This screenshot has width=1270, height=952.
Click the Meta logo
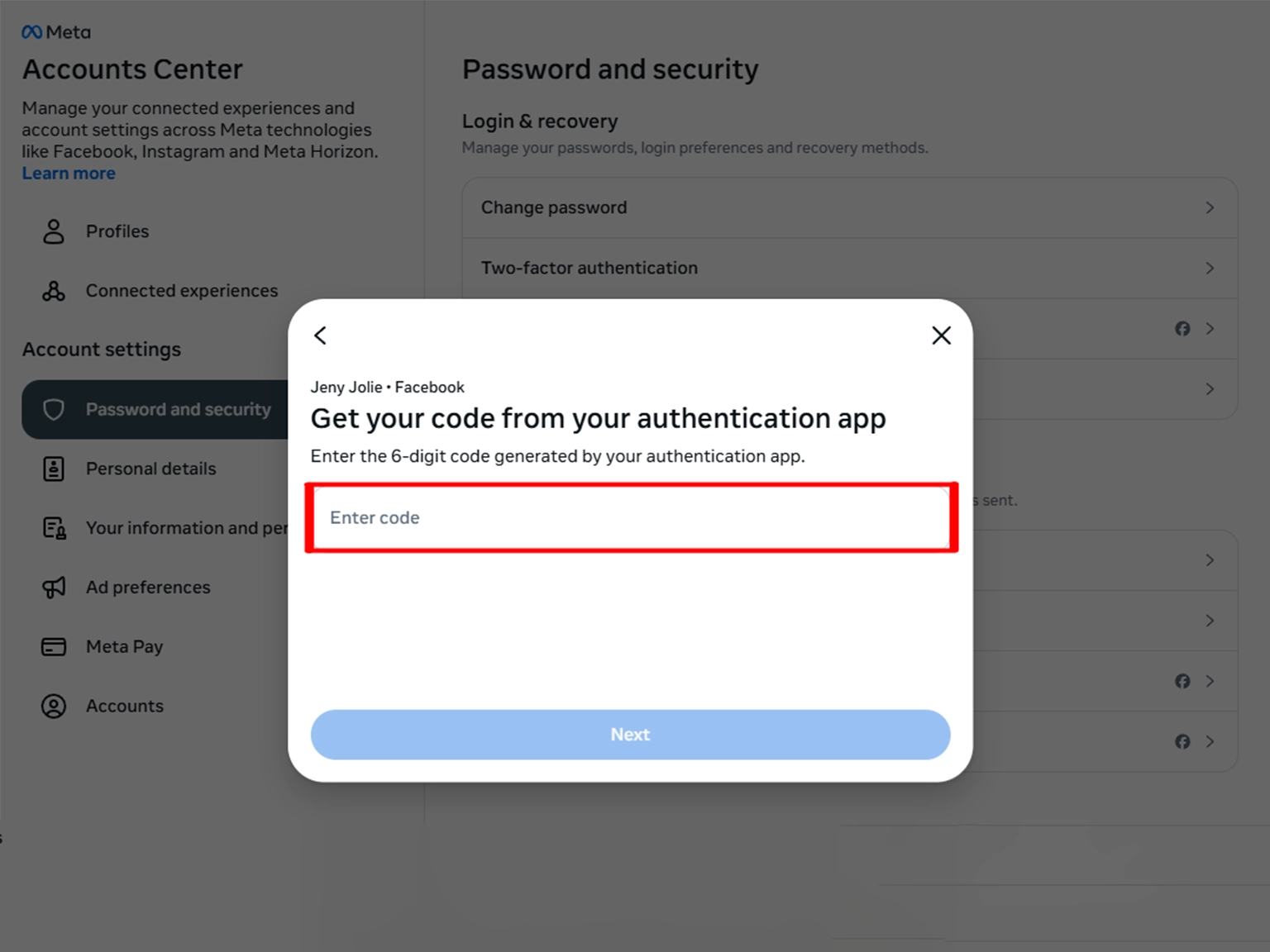coord(55,32)
